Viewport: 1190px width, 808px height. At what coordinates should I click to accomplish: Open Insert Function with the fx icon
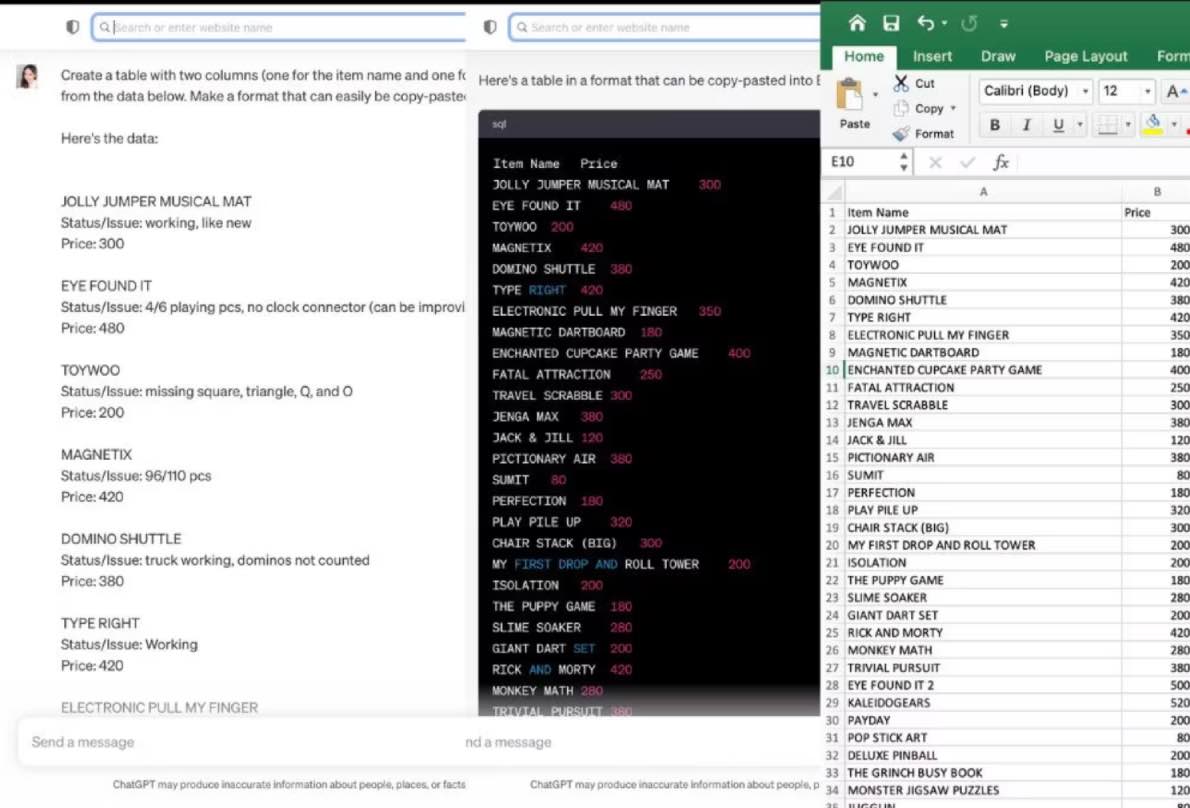1000,162
